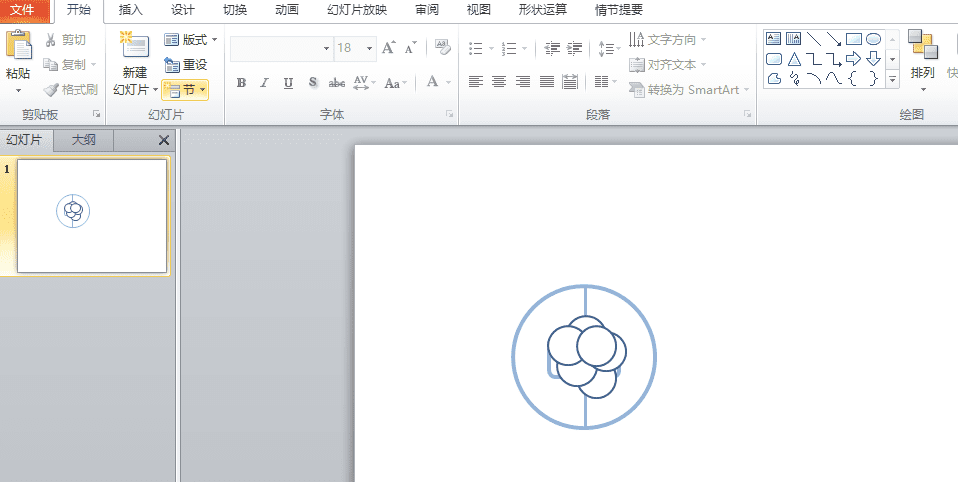
Task: Click the New Slide (新建幻灯片) icon
Action: click(135, 45)
